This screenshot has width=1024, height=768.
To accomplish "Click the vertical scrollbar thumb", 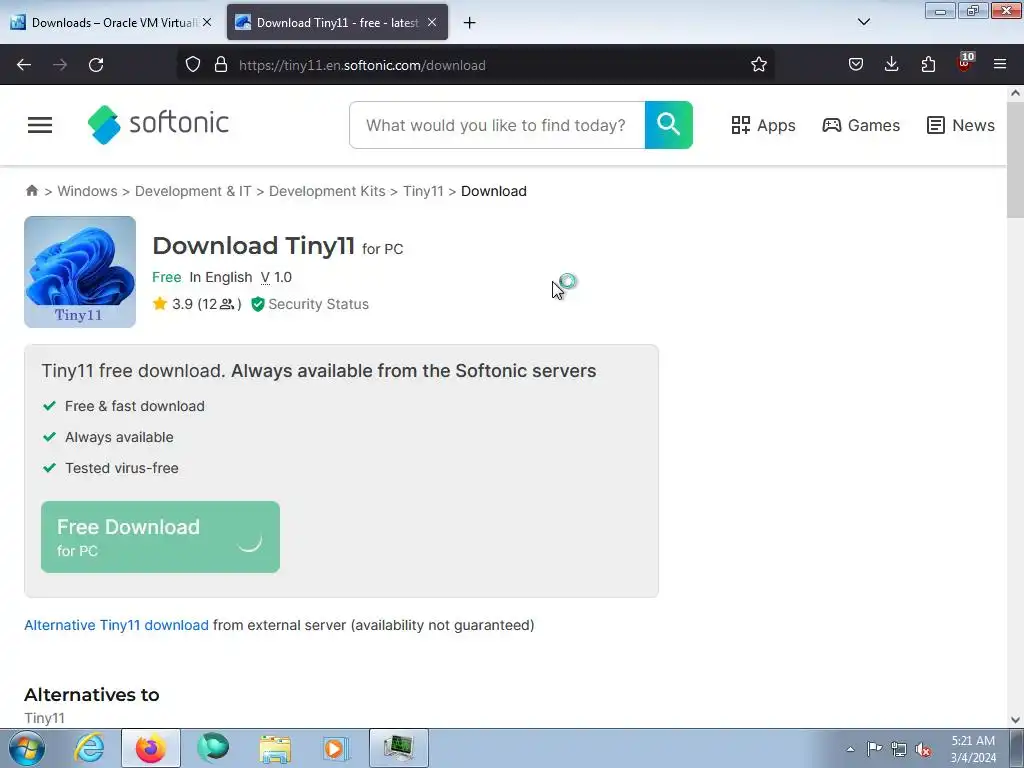I will (1015, 160).
